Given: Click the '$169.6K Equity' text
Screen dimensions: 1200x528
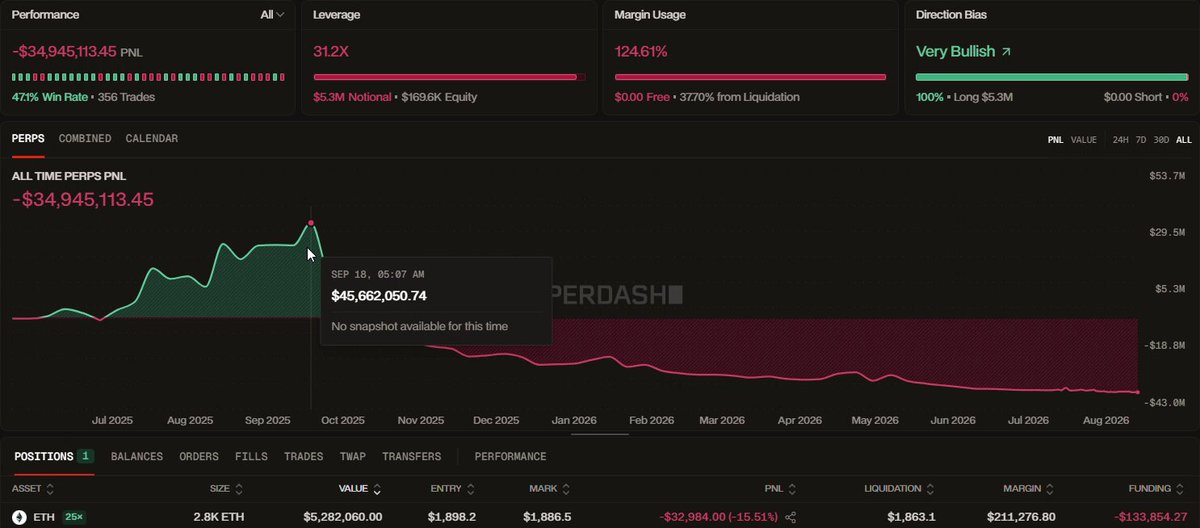Looking at the screenshot, I should (x=439, y=97).
